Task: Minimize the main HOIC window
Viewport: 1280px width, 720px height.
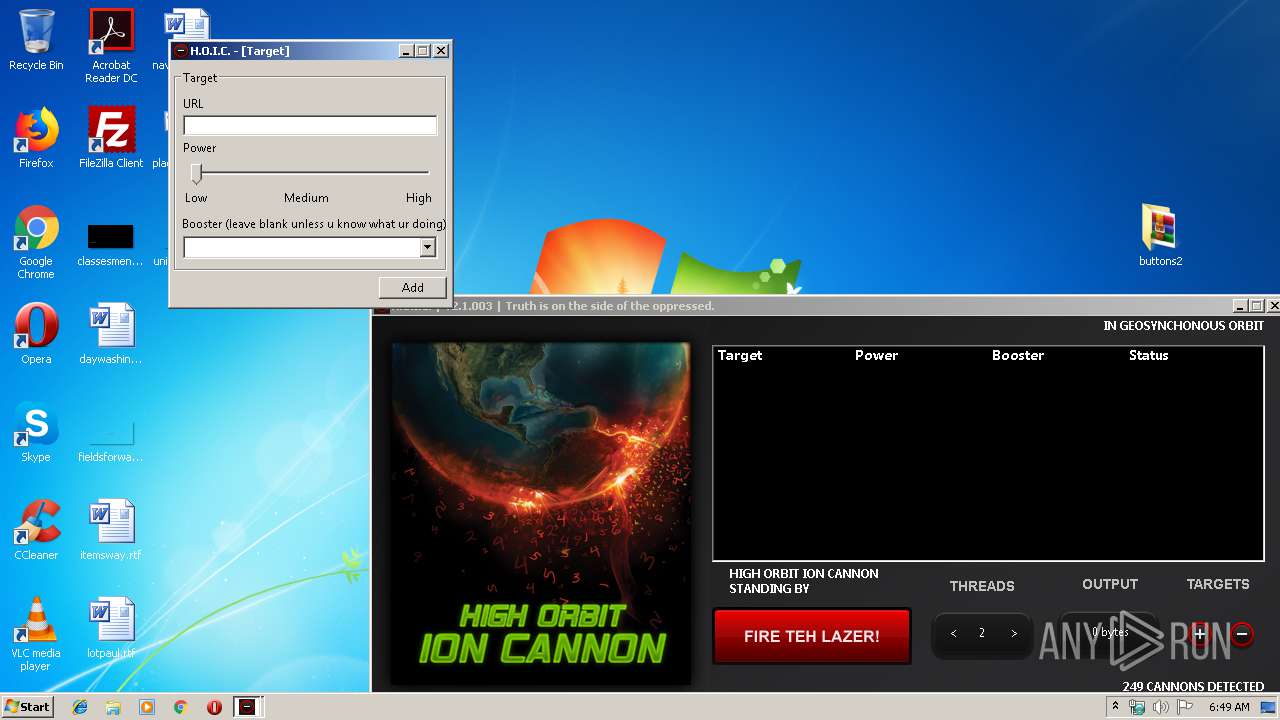Action: 1241,306
